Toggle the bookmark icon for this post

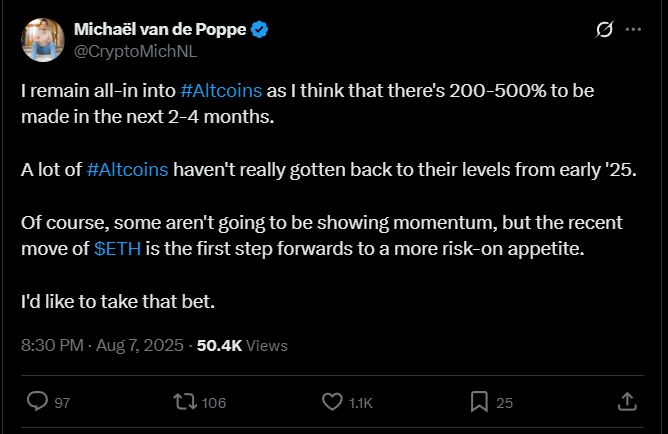pos(479,402)
